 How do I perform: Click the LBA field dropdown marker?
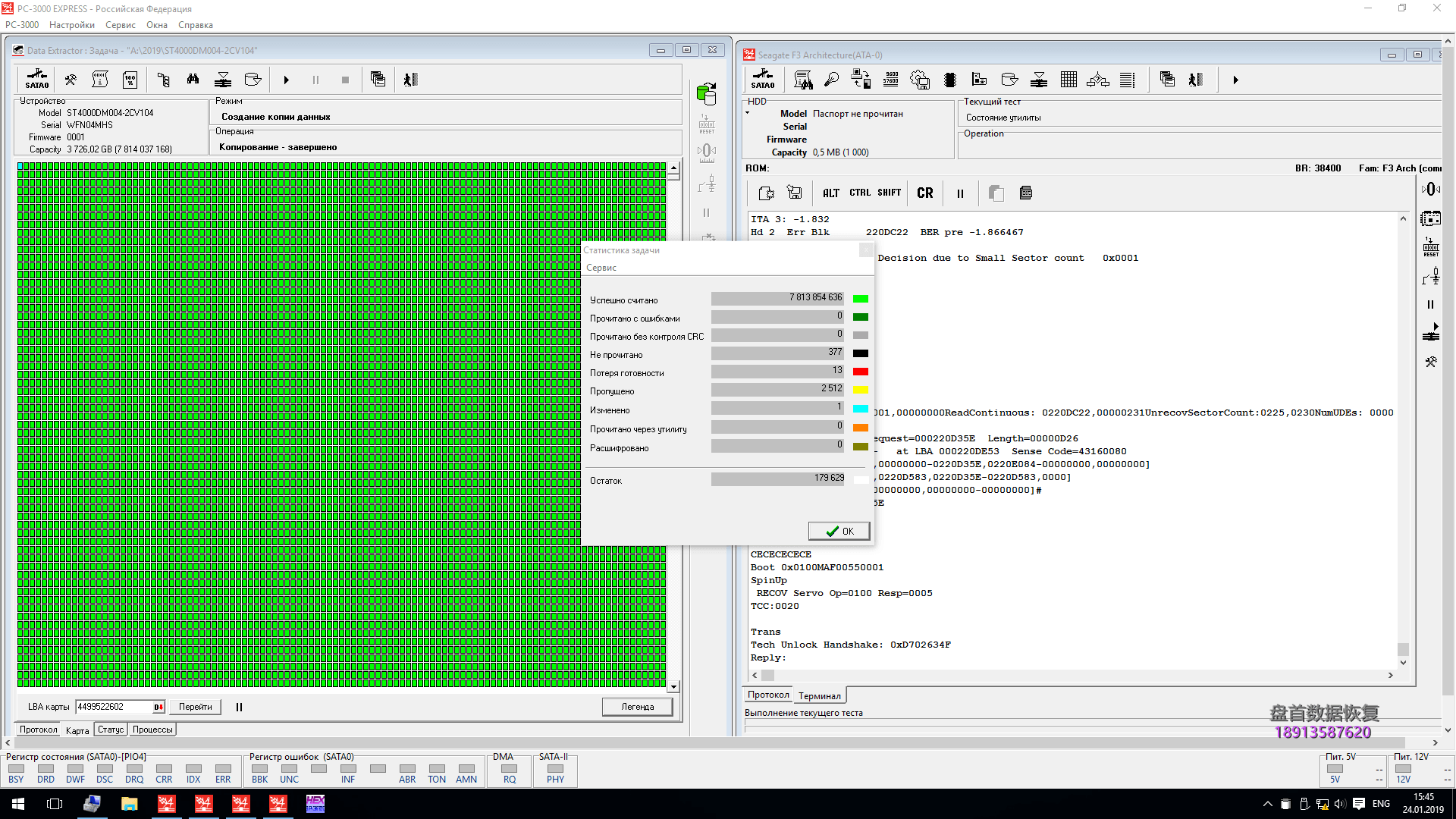(158, 707)
